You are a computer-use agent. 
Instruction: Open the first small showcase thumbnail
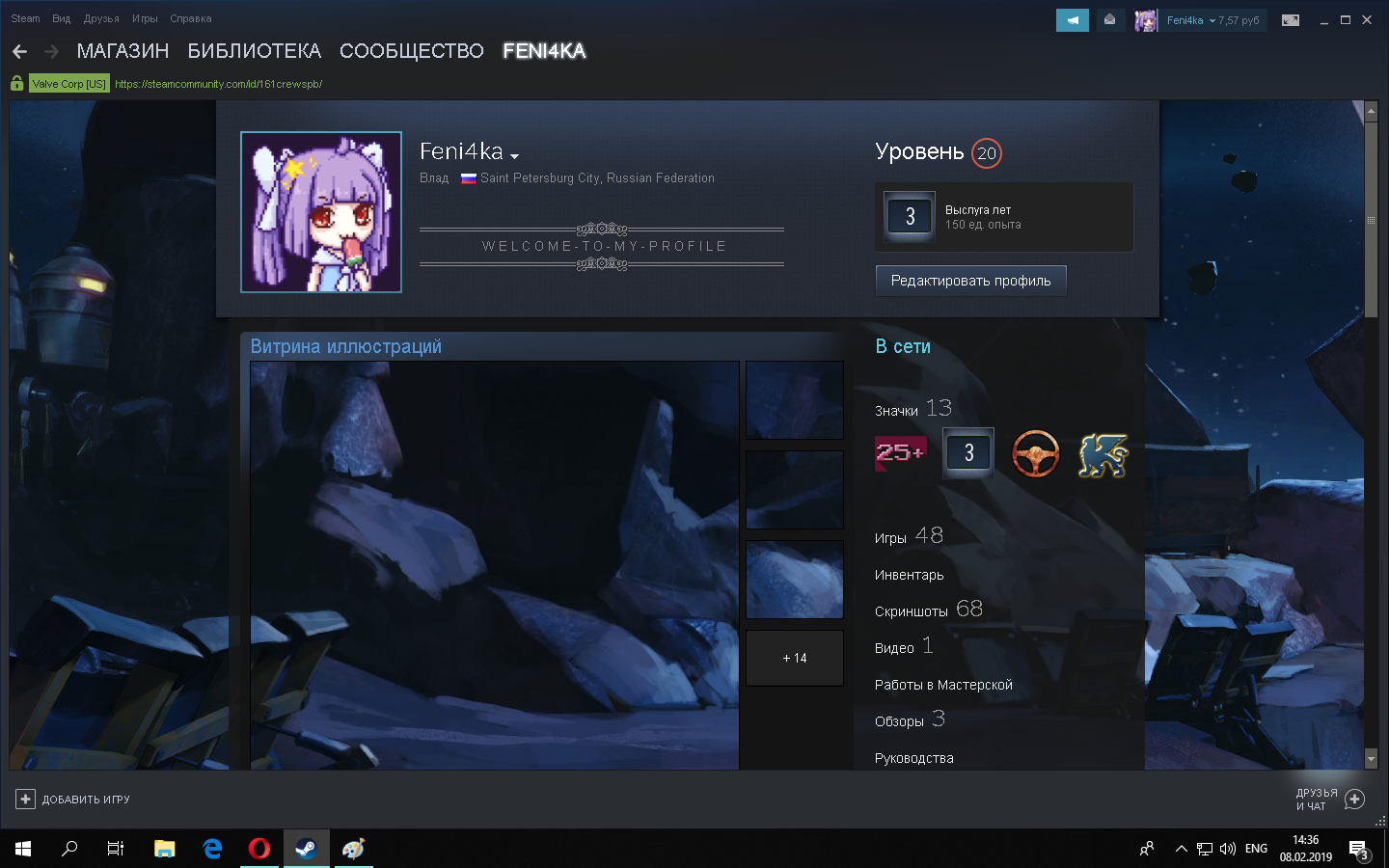click(x=795, y=400)
